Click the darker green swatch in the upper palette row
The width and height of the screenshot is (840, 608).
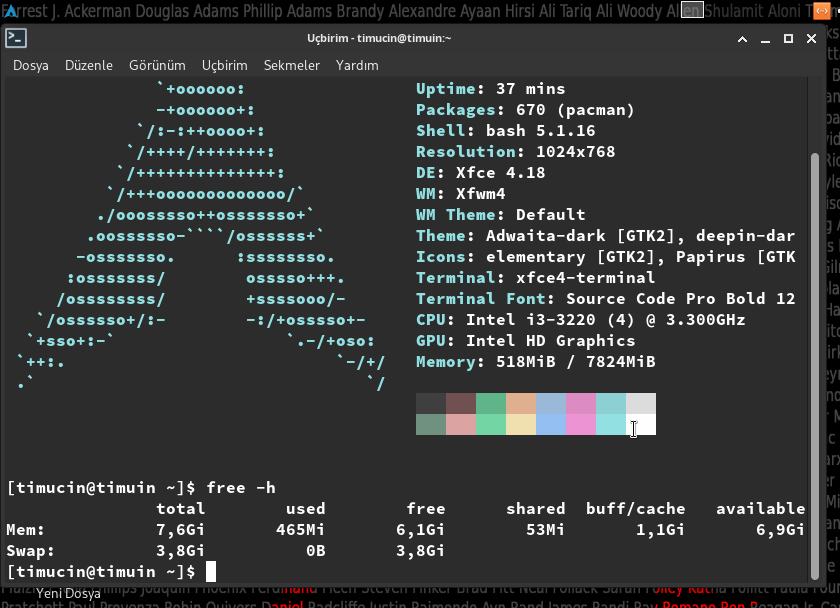pyautogui.click(x=491, y=403)
